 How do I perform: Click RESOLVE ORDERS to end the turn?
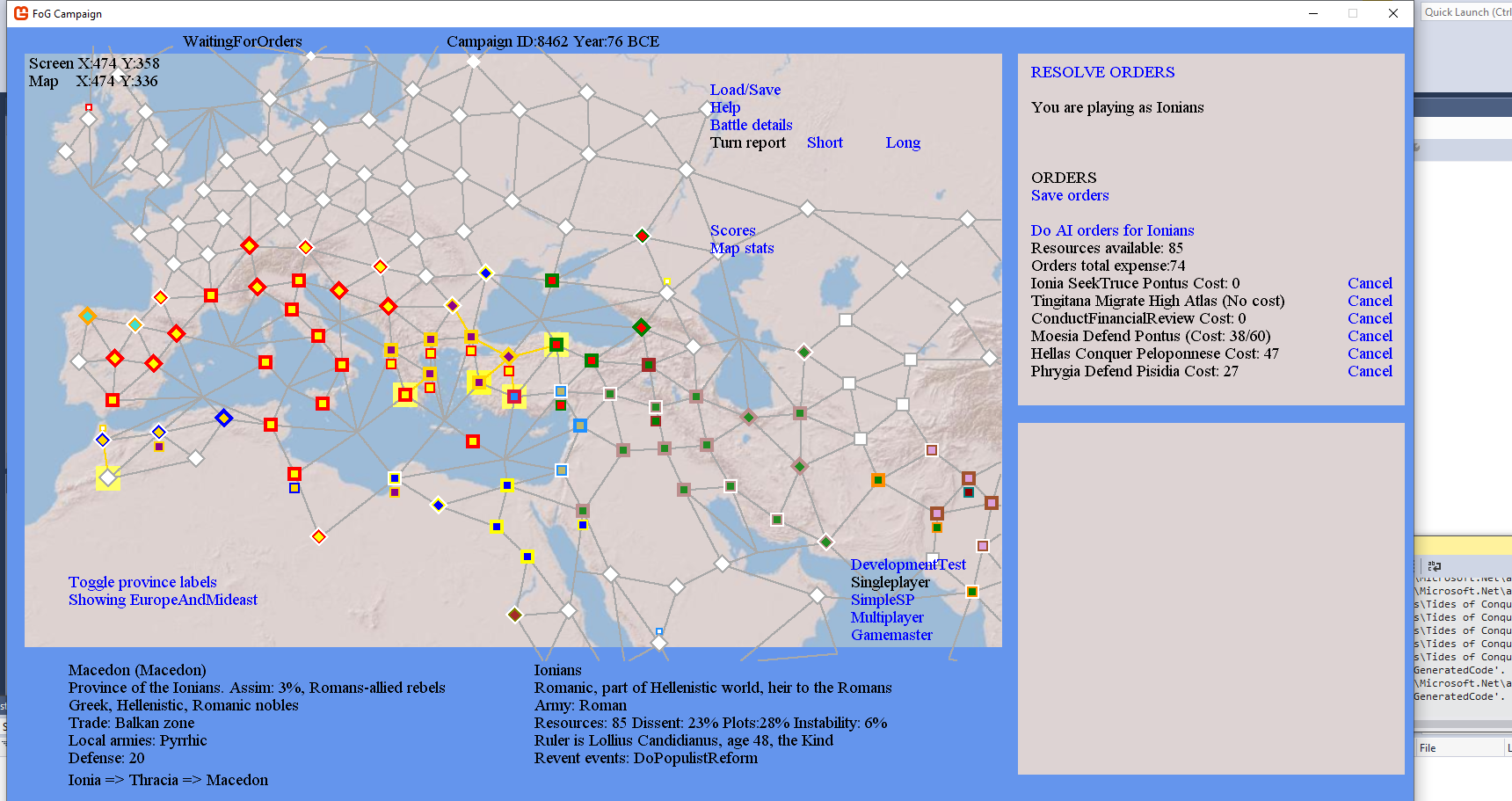point(1102,72)
